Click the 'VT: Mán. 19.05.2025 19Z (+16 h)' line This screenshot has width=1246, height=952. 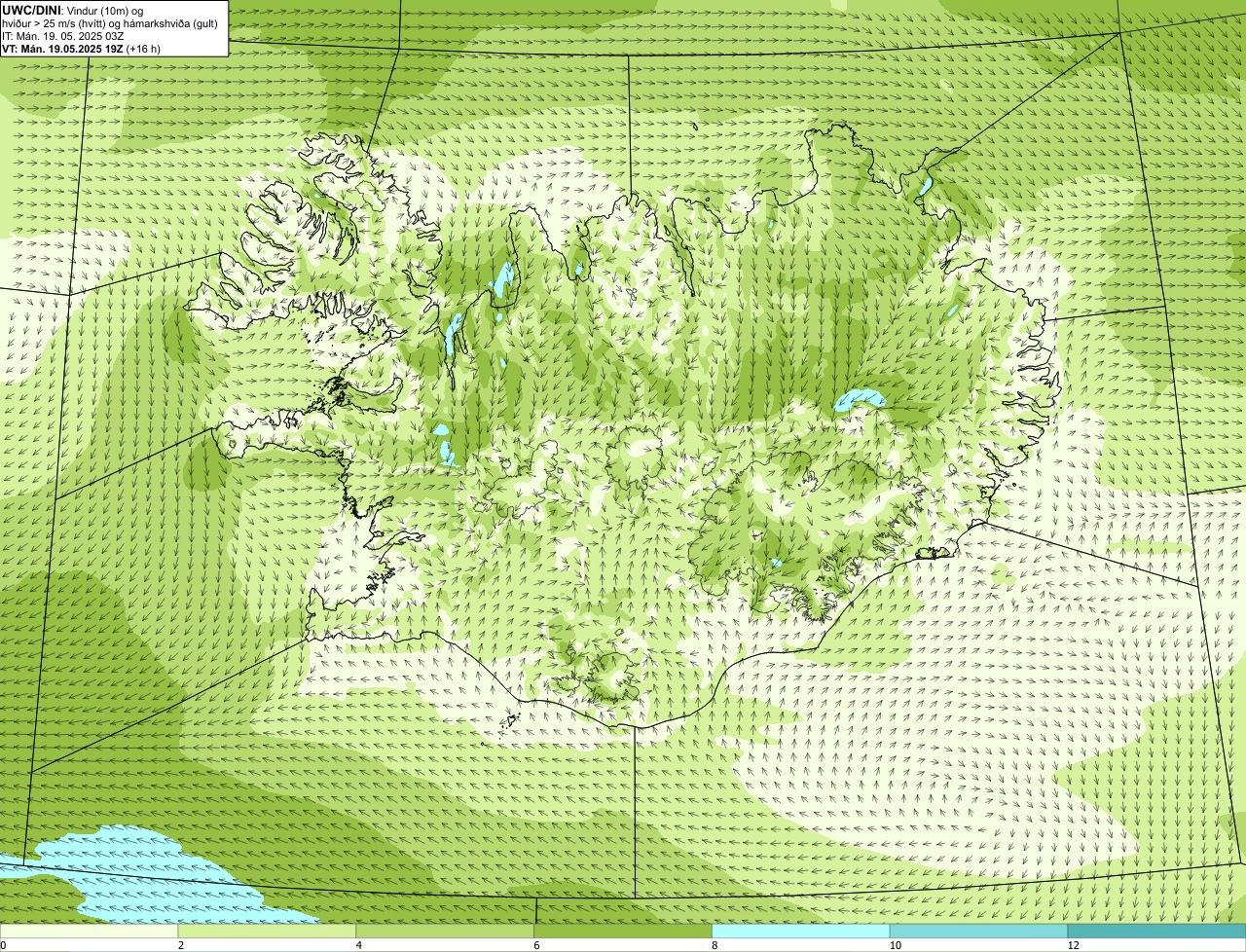[81, 48]
